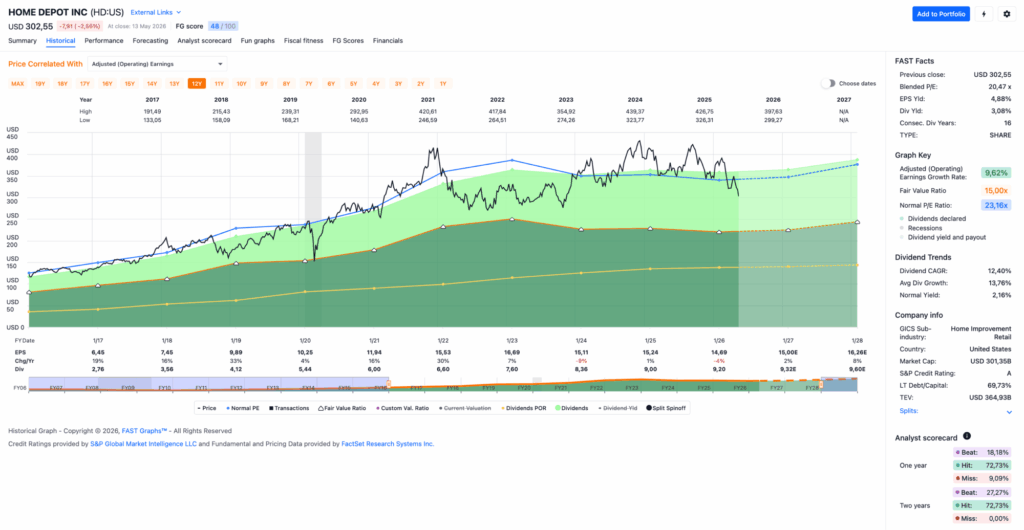
Task: Click the lightning bolt icon button
Action: click(x=984, y=14)
